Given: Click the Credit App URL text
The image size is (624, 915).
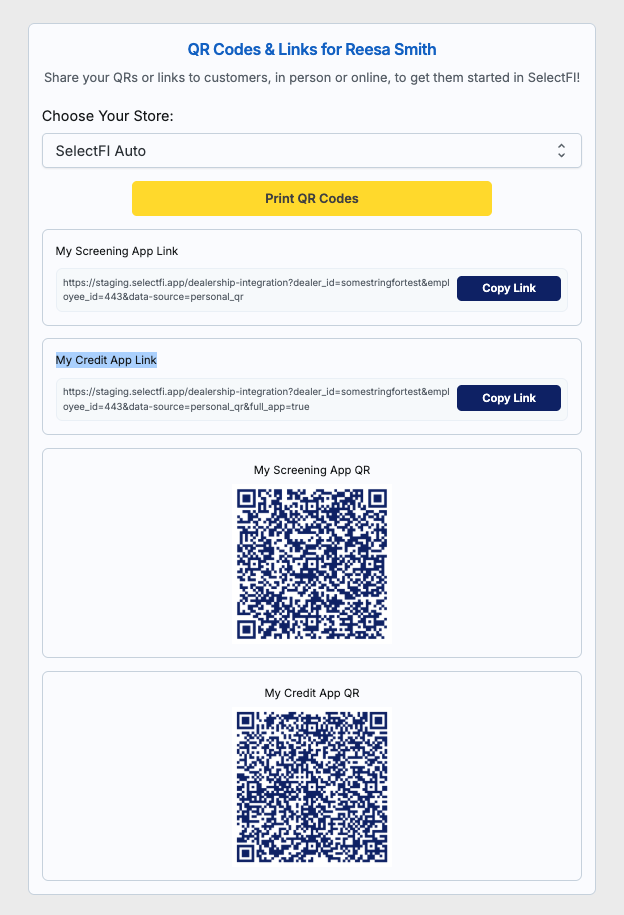Looking at the screenshot, I should tap(256, 399).
